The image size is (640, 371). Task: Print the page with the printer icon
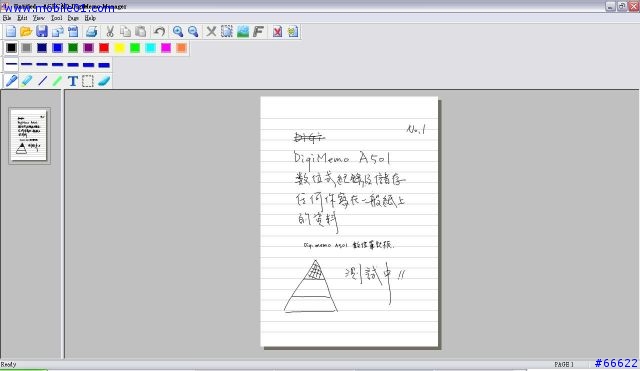pyautogui.click(x=91, y=31)
